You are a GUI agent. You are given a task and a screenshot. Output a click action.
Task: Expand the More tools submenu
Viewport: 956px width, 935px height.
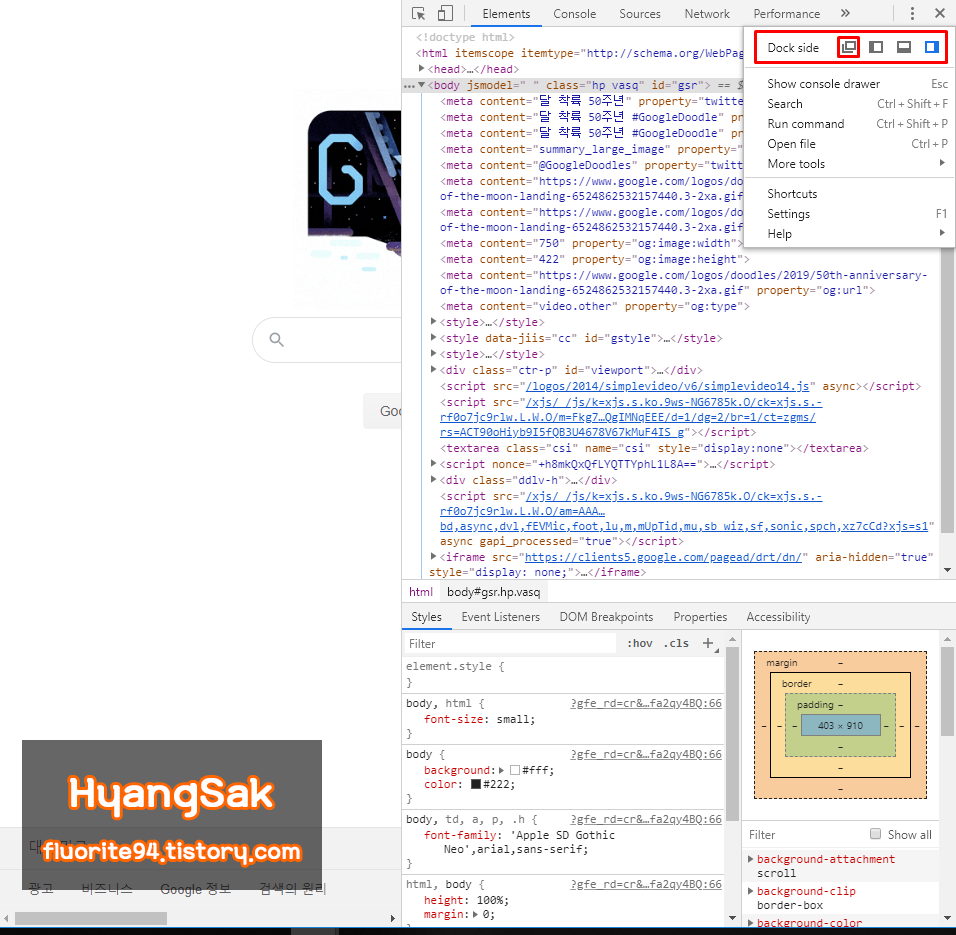pos(850,163)
